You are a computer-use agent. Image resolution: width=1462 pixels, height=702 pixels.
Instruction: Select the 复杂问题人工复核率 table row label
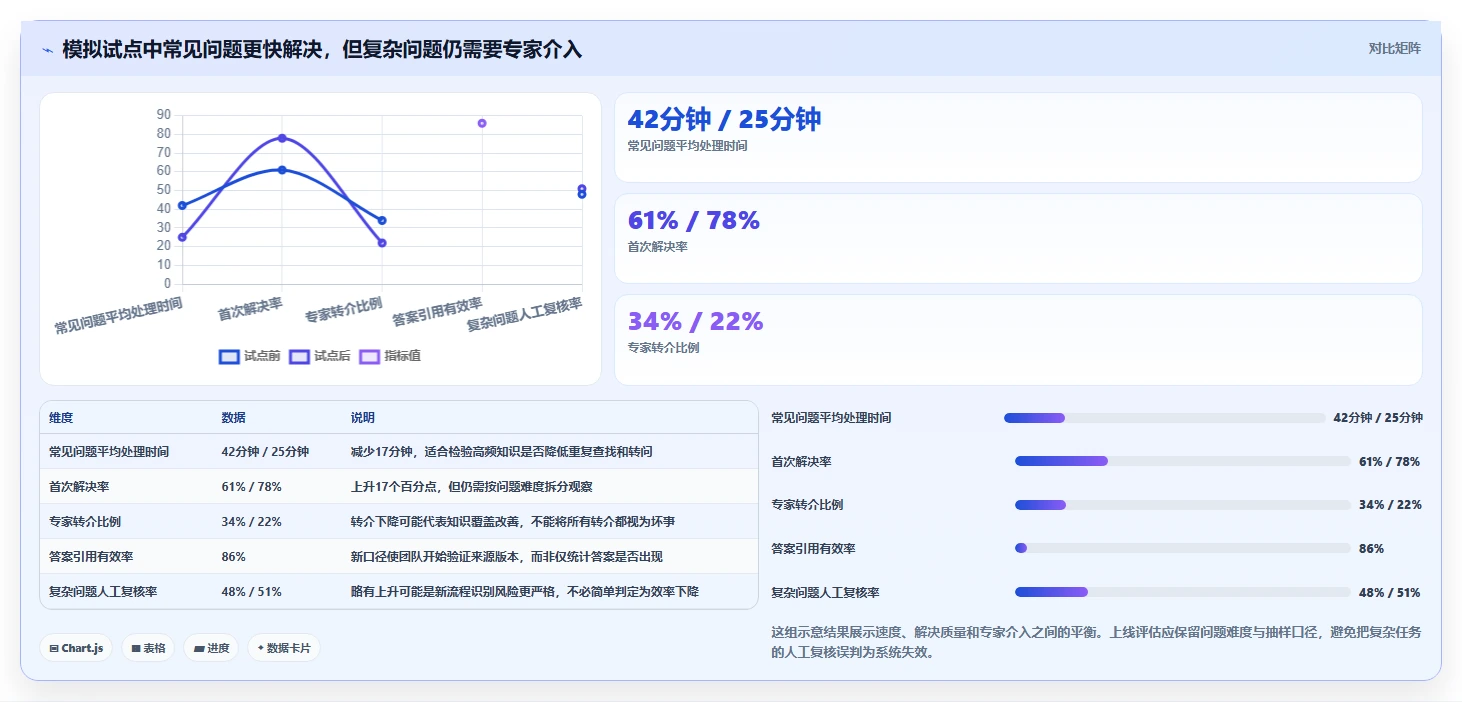[x=103, y=592]
